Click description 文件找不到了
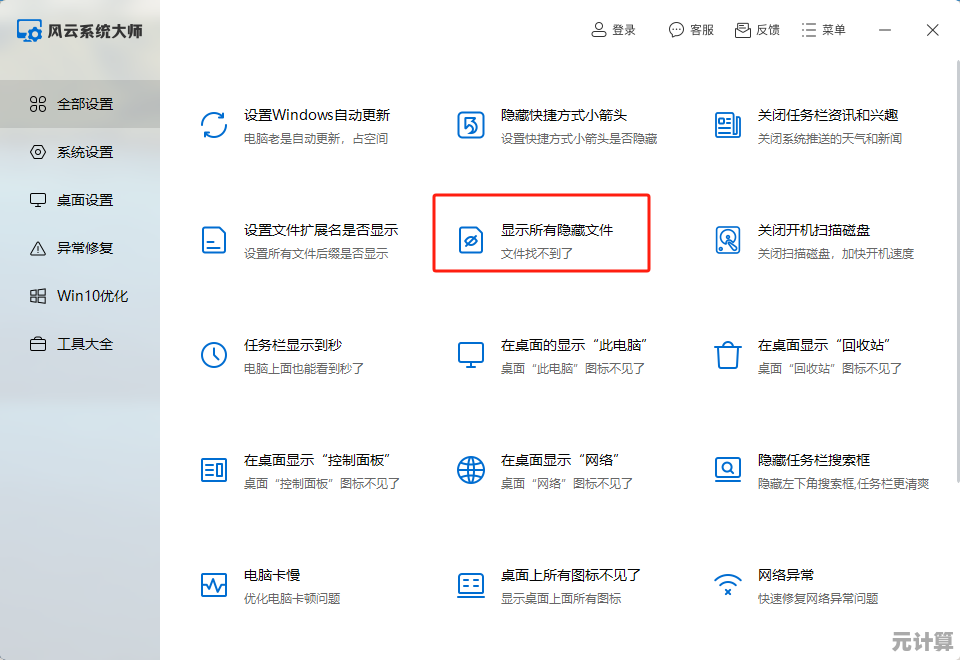960x660 pixels. (537, 254)
